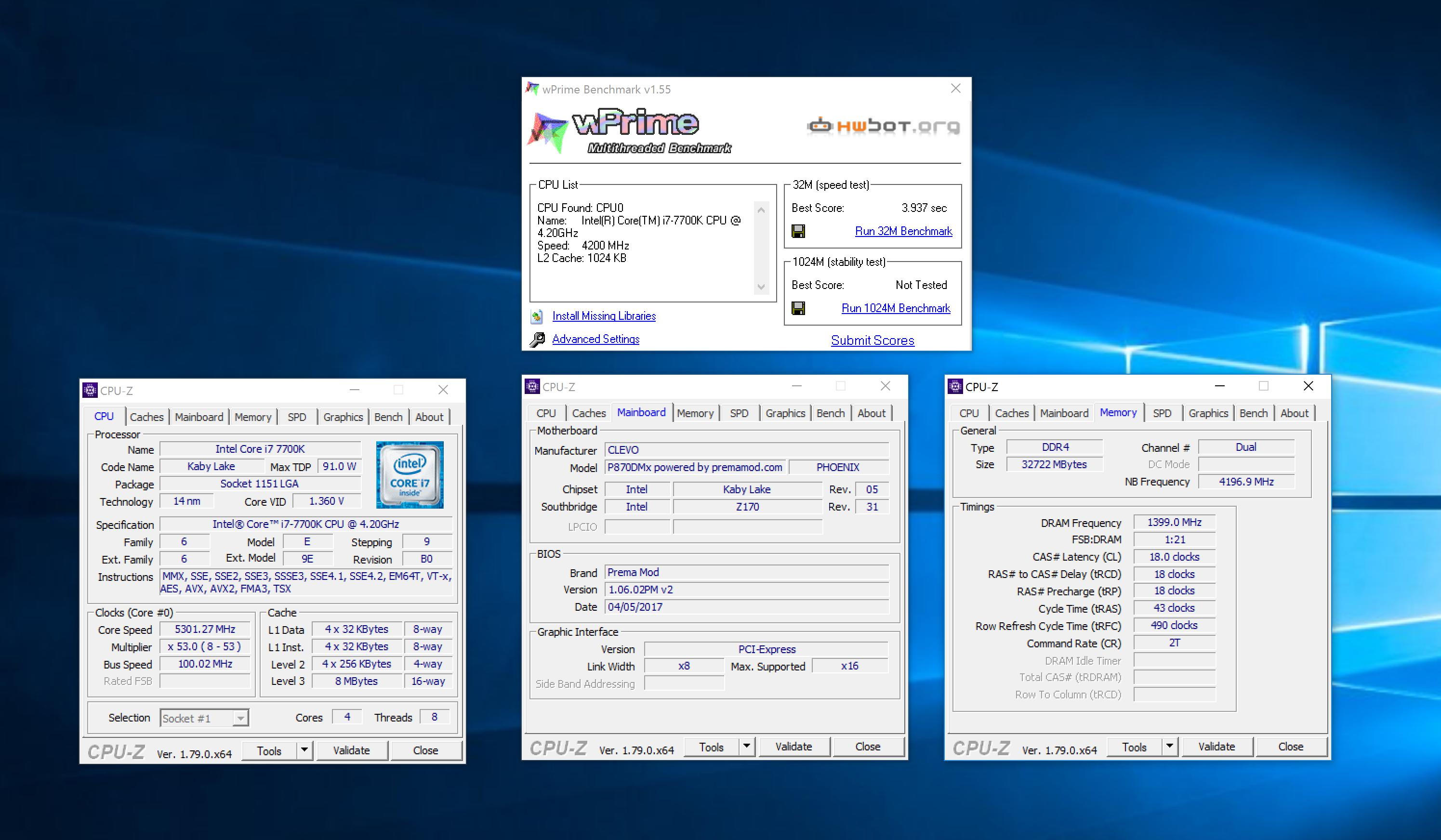Click the save icon beside Run 1024M Benchmark
The image size is (1441, 840).
(x=798, y=308)
